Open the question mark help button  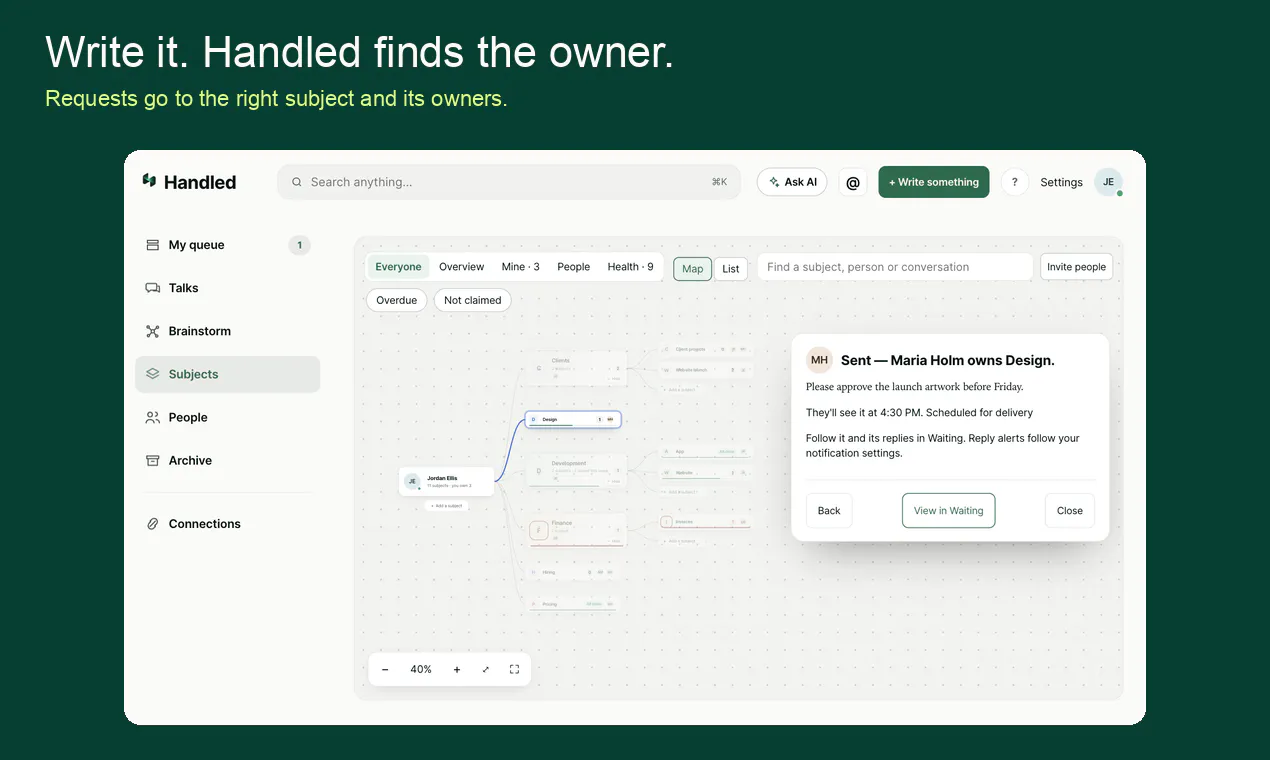[x=1014, y=182]
